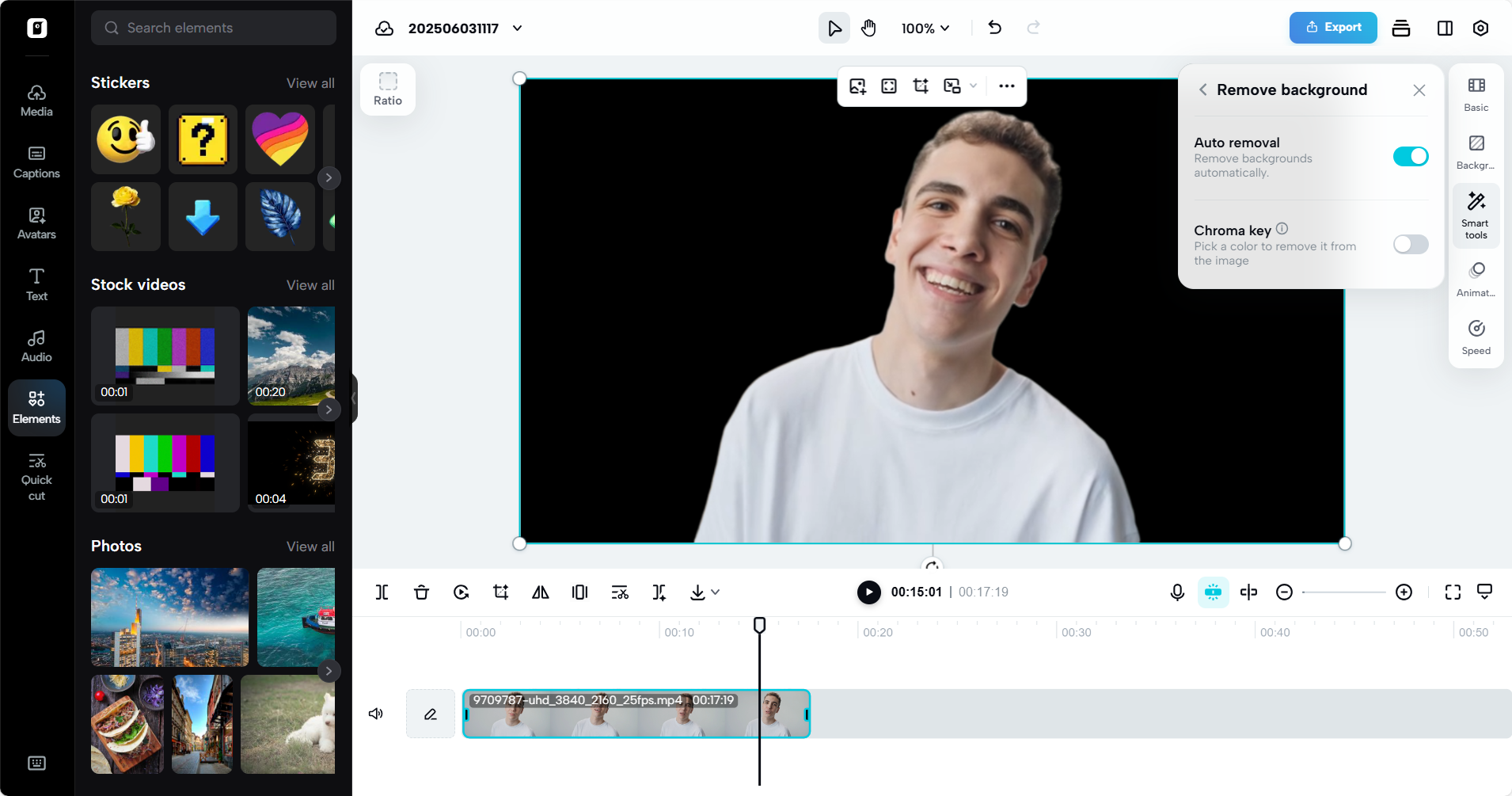Switch to the Captions panel
Viewport: 1512px width, 796px height.
[36, 161]
